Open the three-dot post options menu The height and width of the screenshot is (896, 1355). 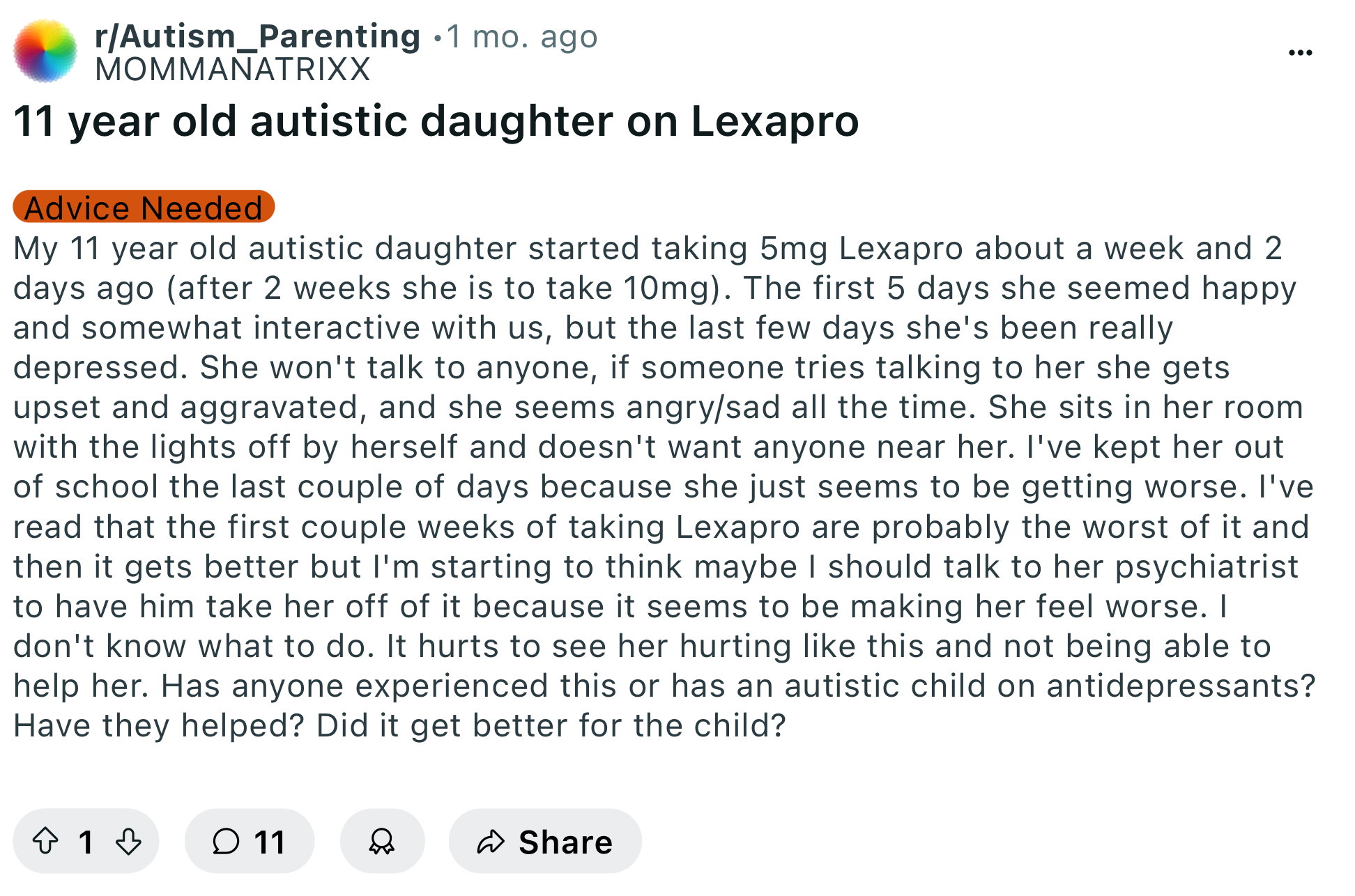tap(1300, 53)
